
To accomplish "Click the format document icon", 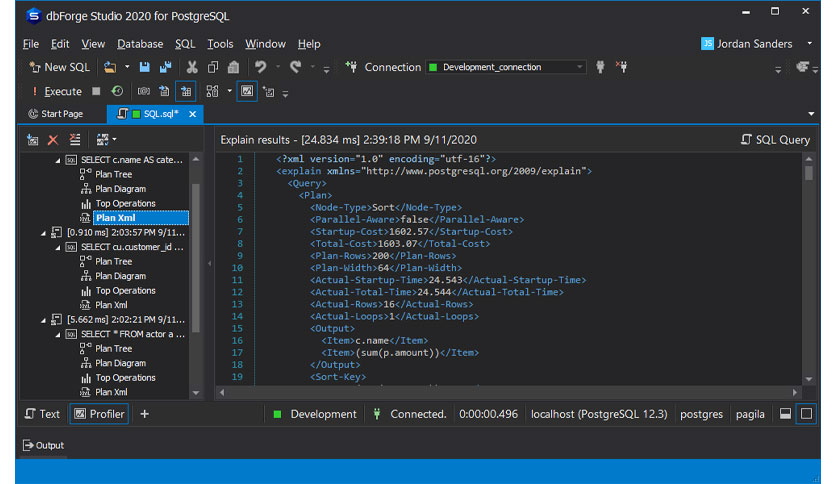I will [212, 91].
